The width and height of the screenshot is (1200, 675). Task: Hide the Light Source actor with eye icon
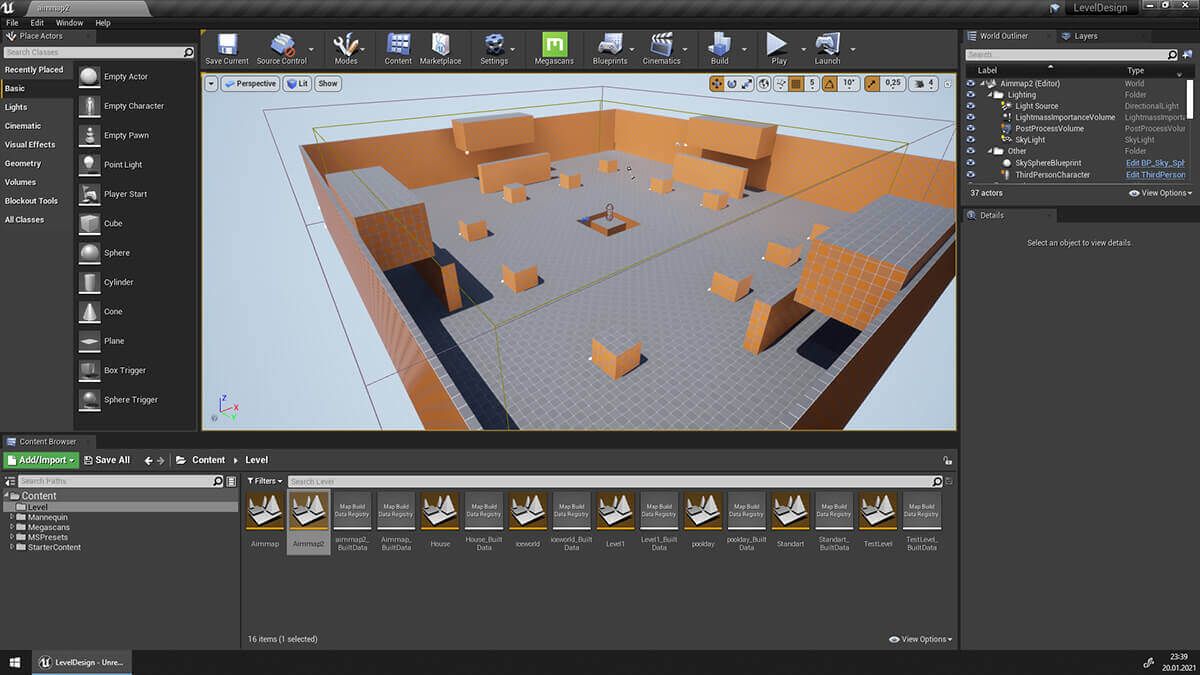click(970, 106)
